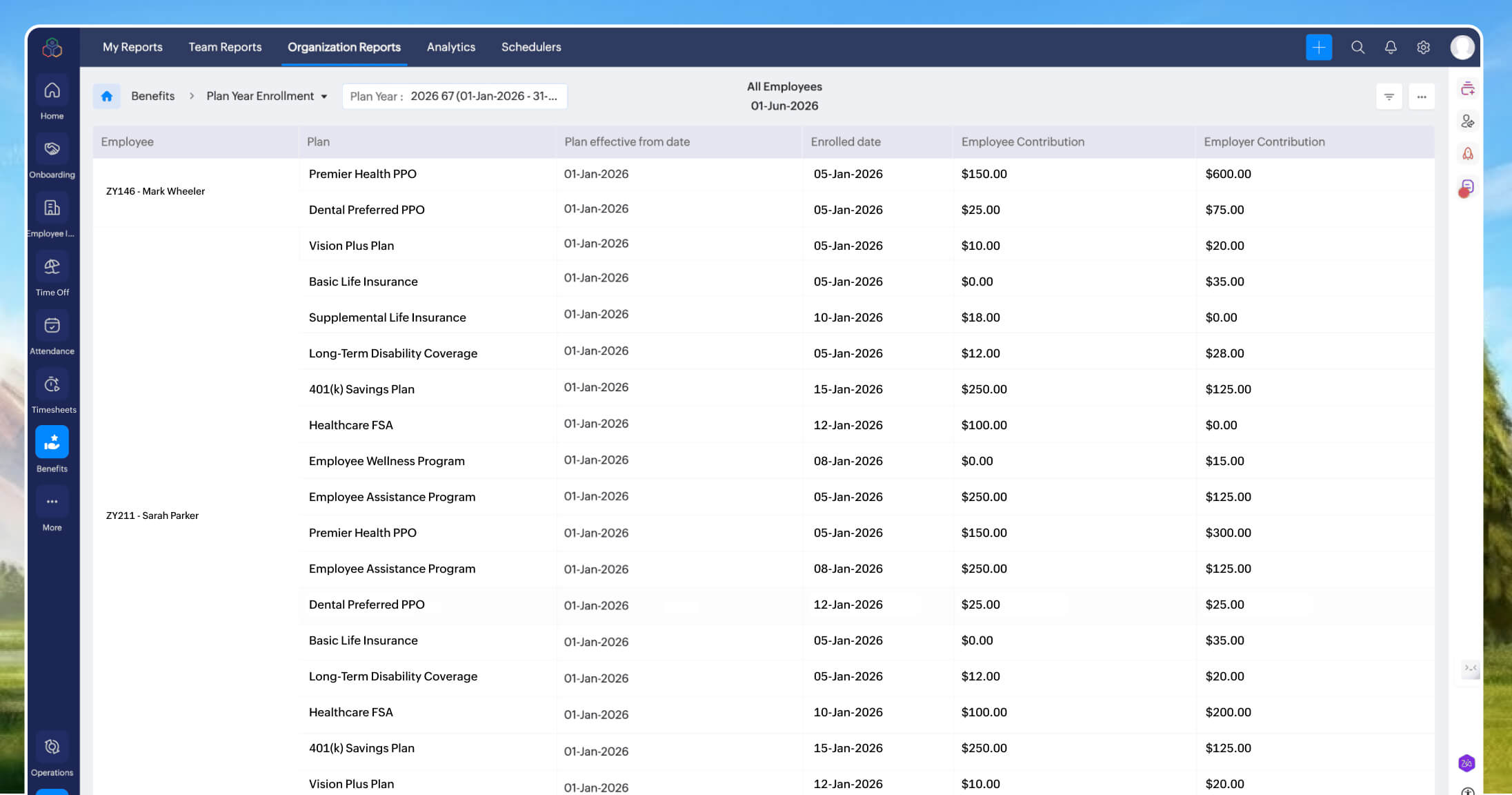
Task: Select employee ZY211 - Sarah Parker
Action: point(152,516)
